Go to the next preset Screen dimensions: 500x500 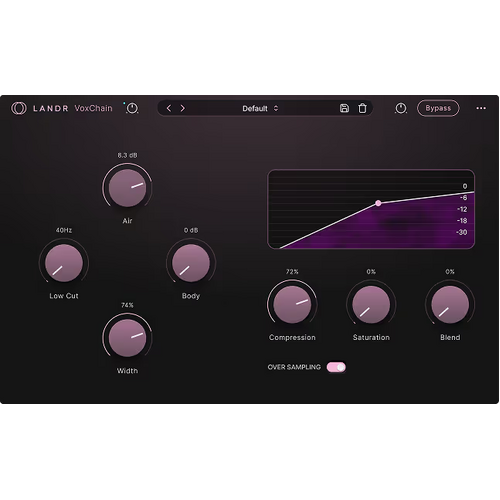click(182, 108)
